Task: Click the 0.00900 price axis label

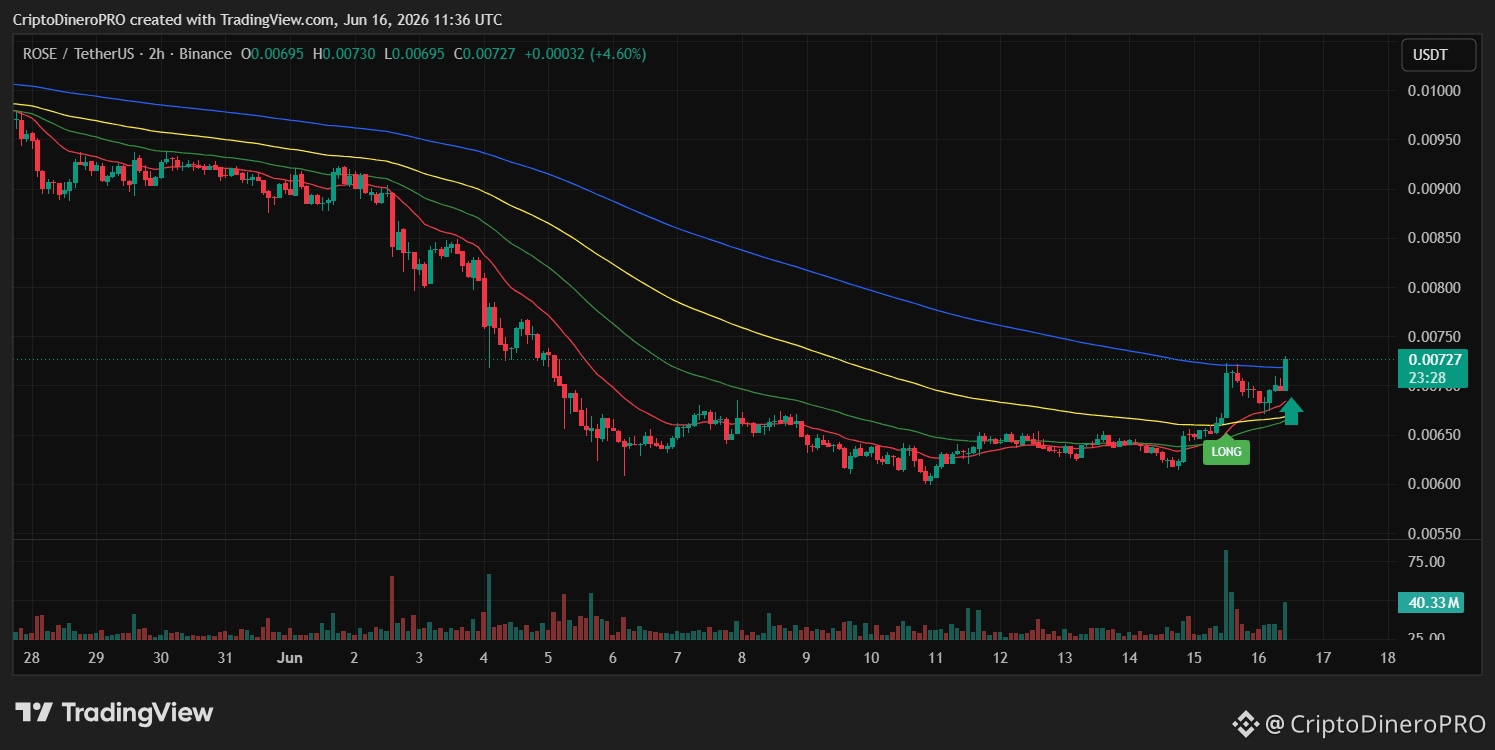Action: tap(1433, 189)
